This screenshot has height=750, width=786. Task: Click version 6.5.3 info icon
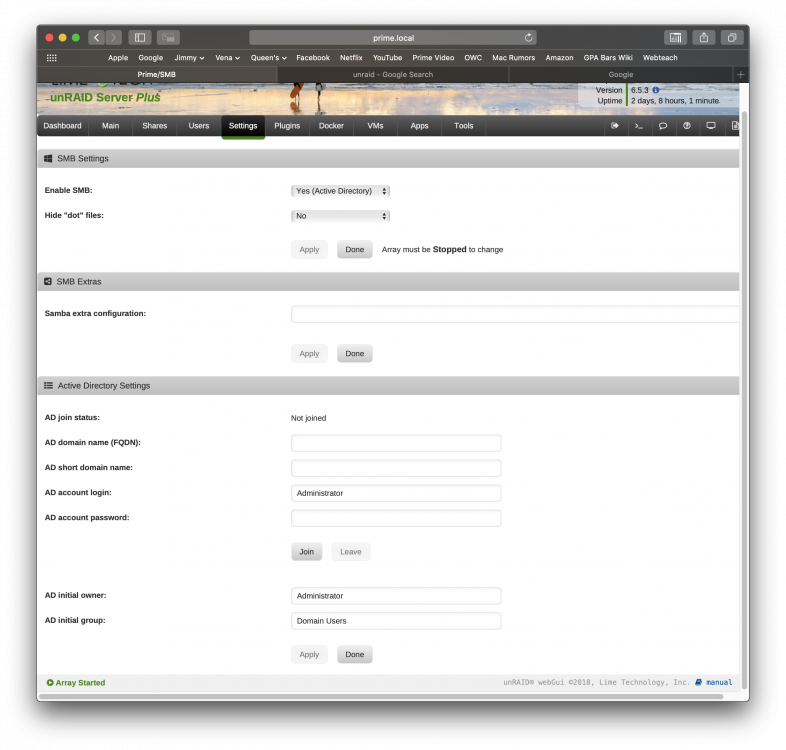pos(656,90)
